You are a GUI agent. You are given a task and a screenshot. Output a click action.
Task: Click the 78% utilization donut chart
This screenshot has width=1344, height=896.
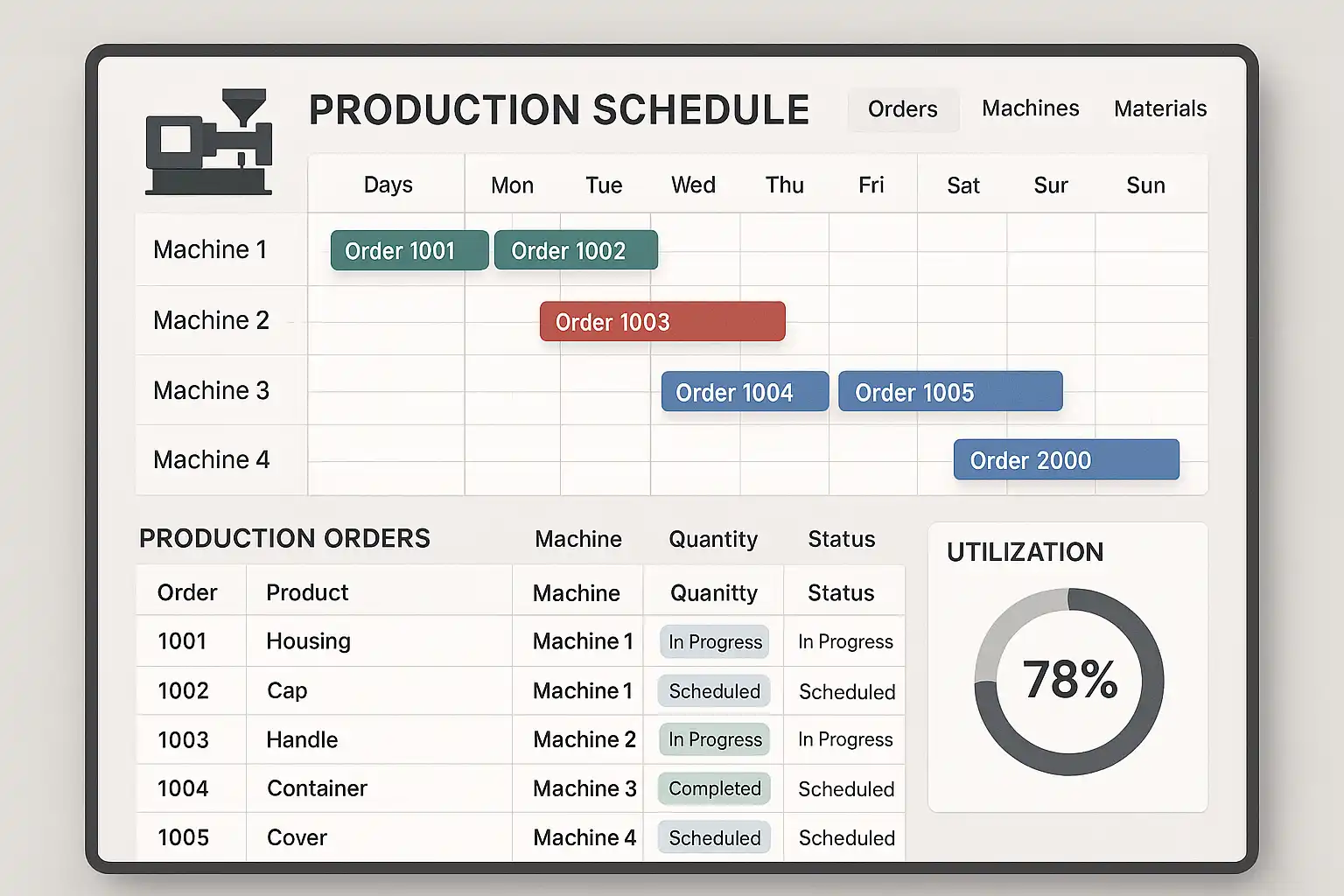[1068, 681]
